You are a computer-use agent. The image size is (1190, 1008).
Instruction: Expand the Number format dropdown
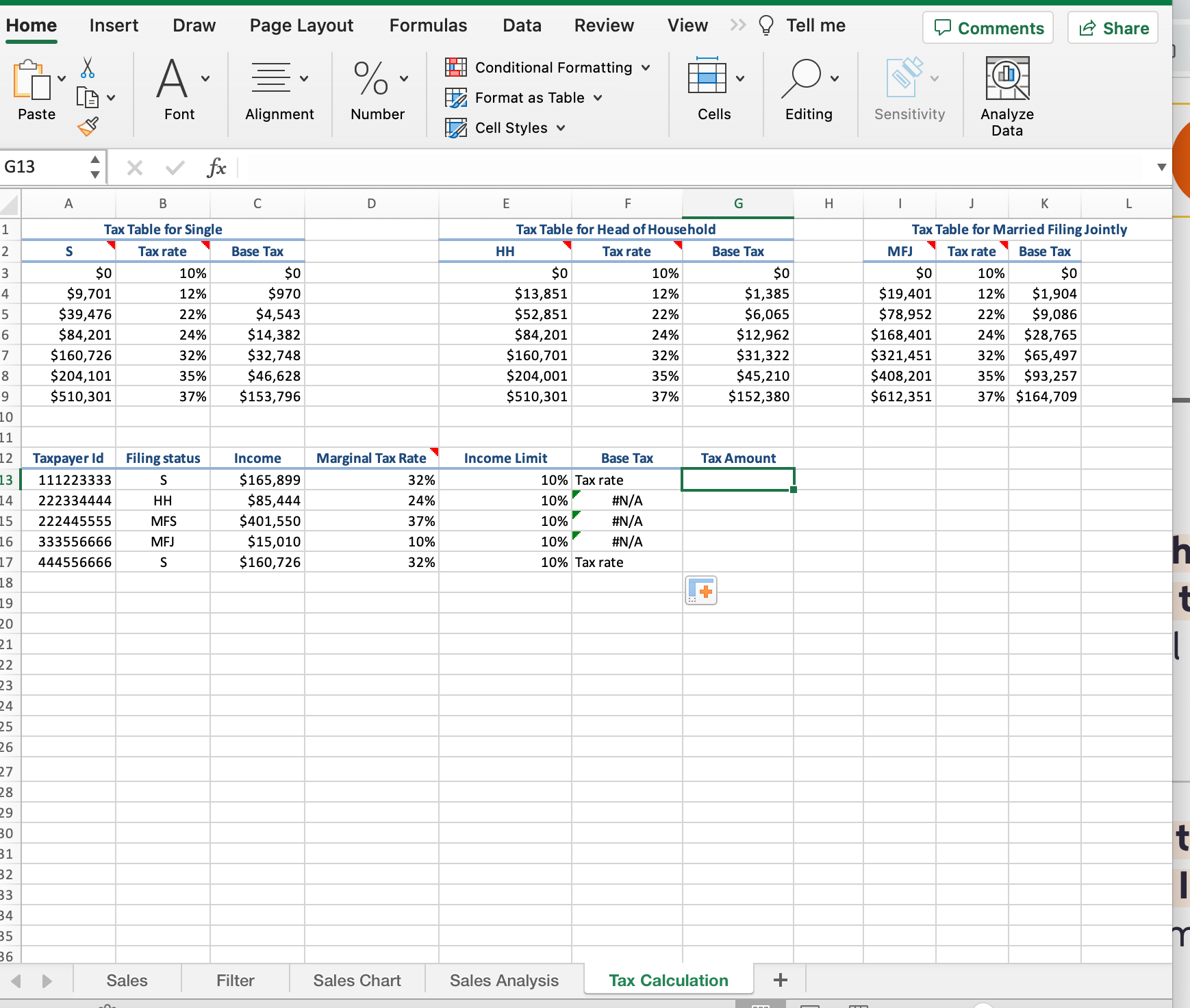pyautogui.click(x=403, y=77)
